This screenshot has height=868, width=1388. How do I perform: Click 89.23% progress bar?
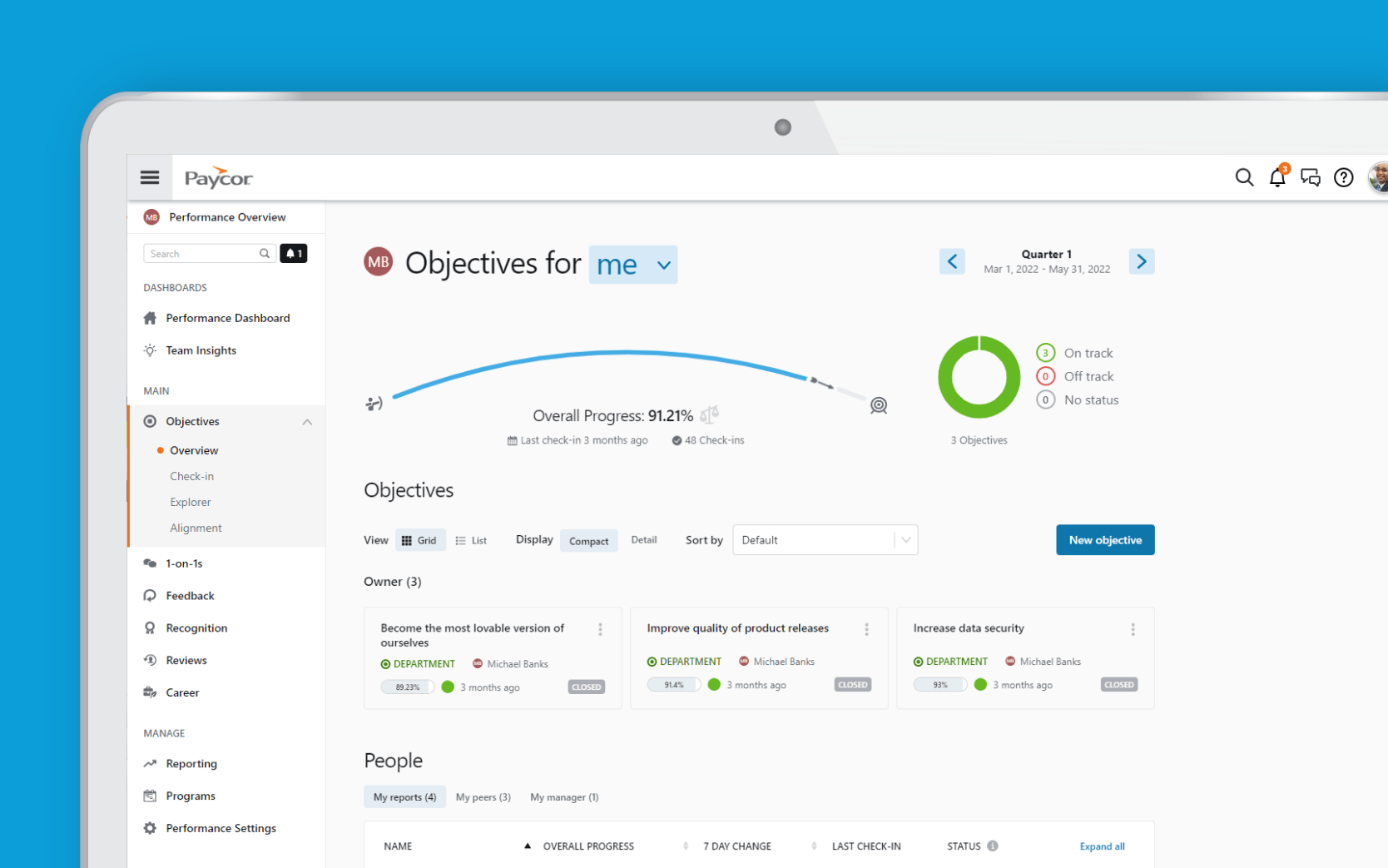tap(408, 687)
